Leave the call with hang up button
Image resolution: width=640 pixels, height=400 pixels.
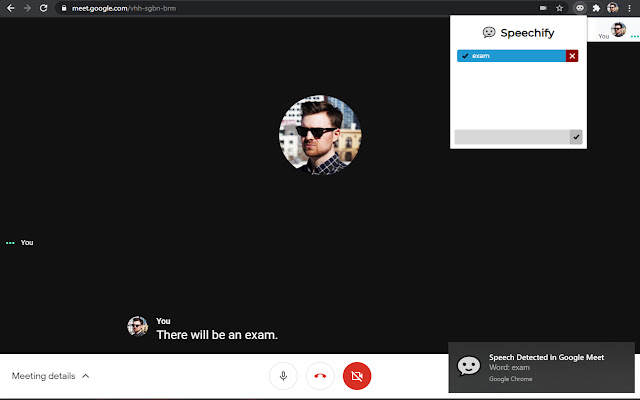click(x=320, y=376)
